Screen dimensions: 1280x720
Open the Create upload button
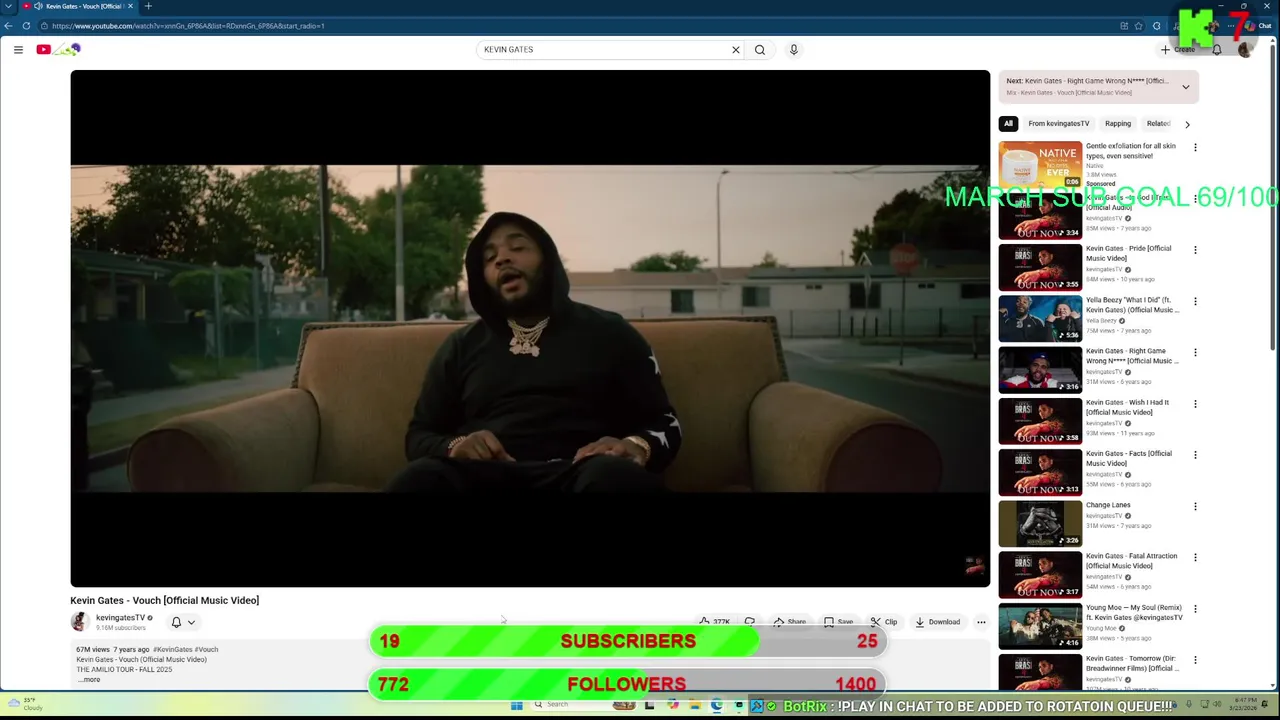pyautogui.click(x=1179, y=49)
